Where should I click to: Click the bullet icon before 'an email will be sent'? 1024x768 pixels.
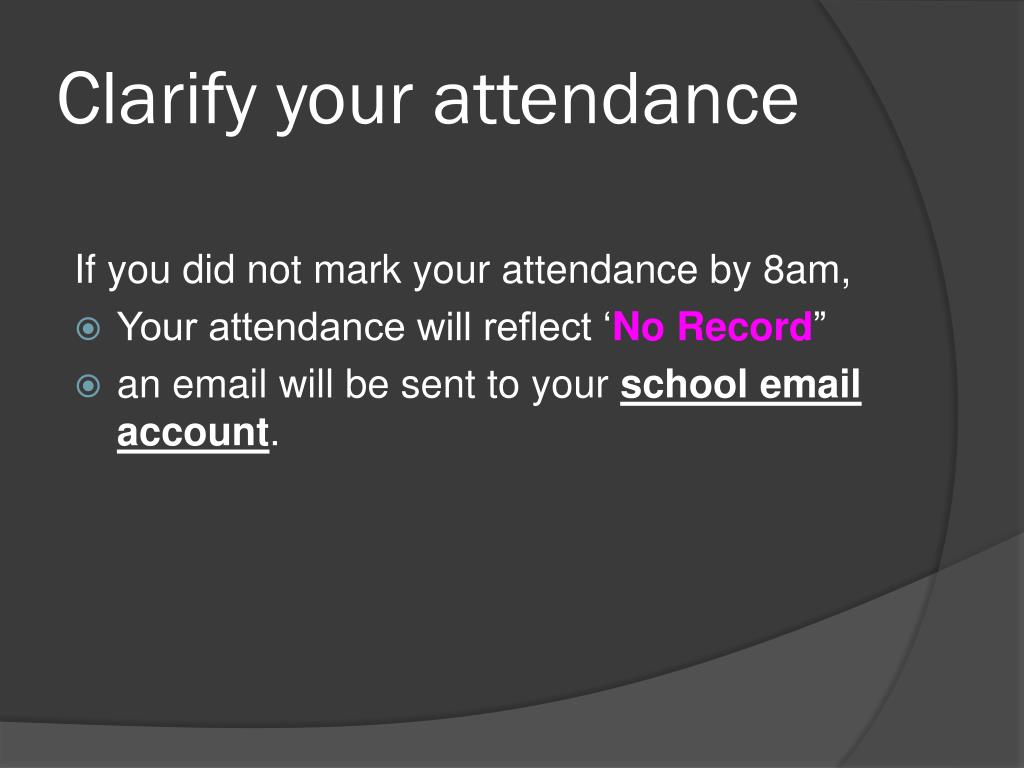[88, 385]
